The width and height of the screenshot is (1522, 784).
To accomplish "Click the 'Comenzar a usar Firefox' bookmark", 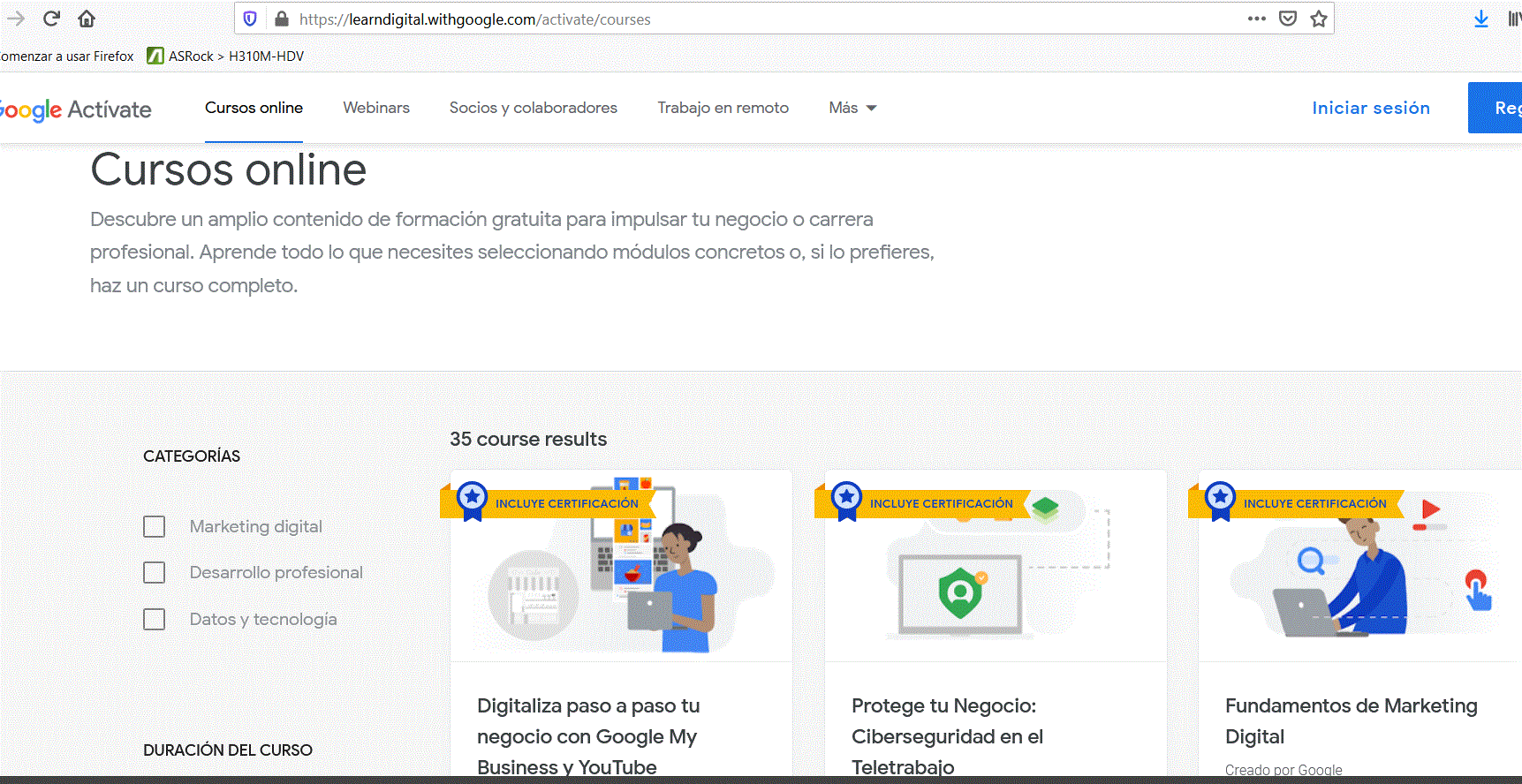I will tap(67, 56).
